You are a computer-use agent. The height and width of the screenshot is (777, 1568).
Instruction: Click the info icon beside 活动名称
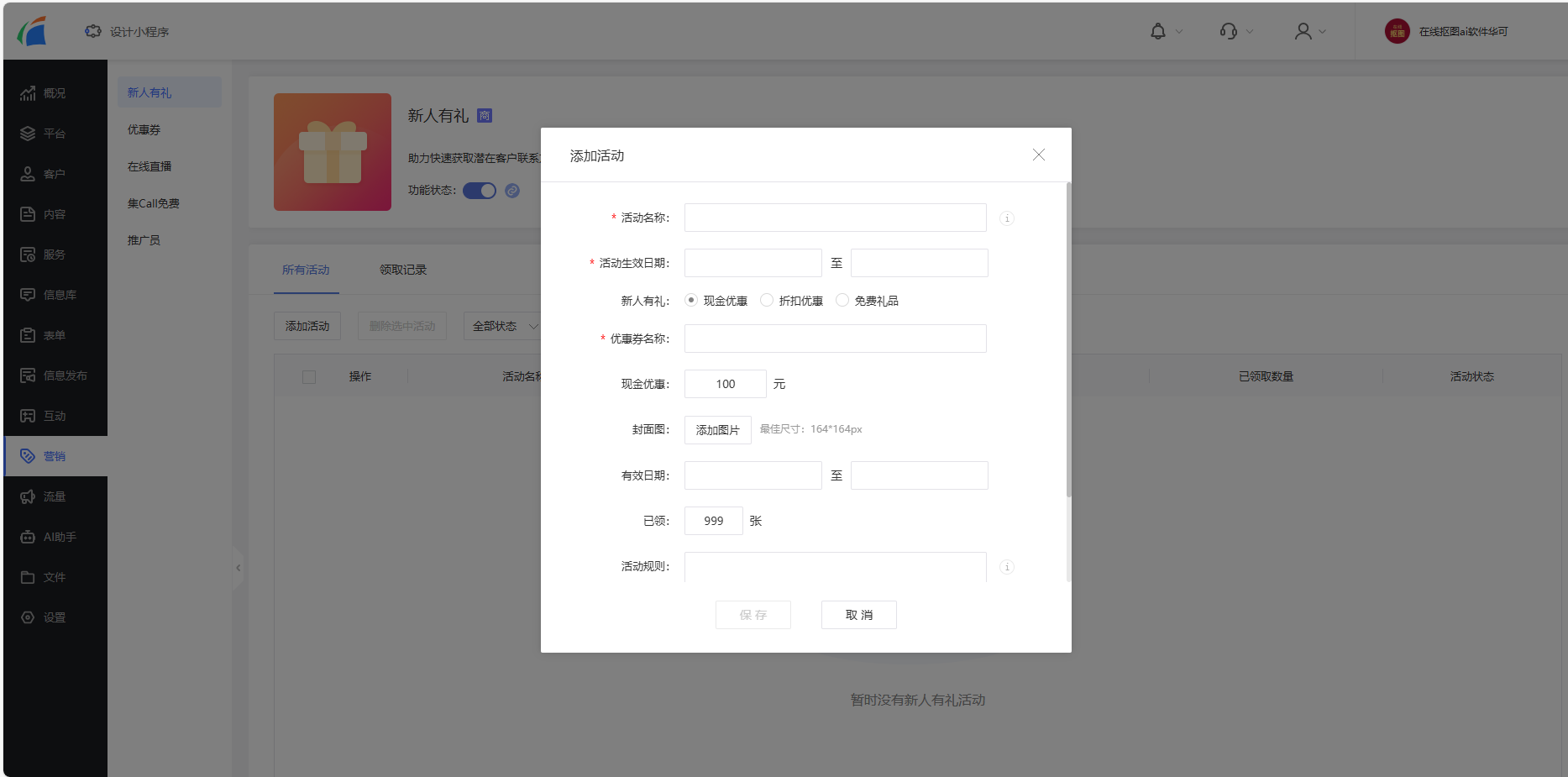(1007, 218)
